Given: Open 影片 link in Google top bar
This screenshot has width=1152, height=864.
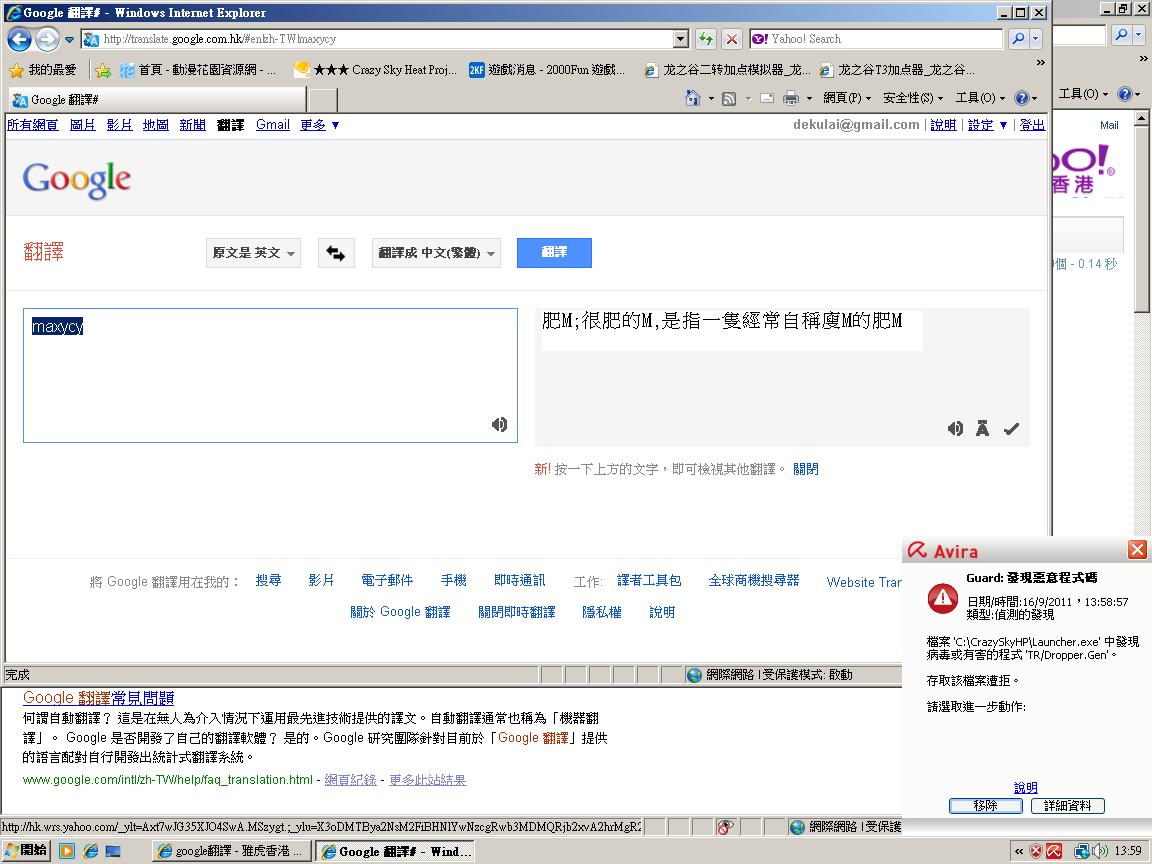Looking at the screenshot, I should [x=119, y=125].
